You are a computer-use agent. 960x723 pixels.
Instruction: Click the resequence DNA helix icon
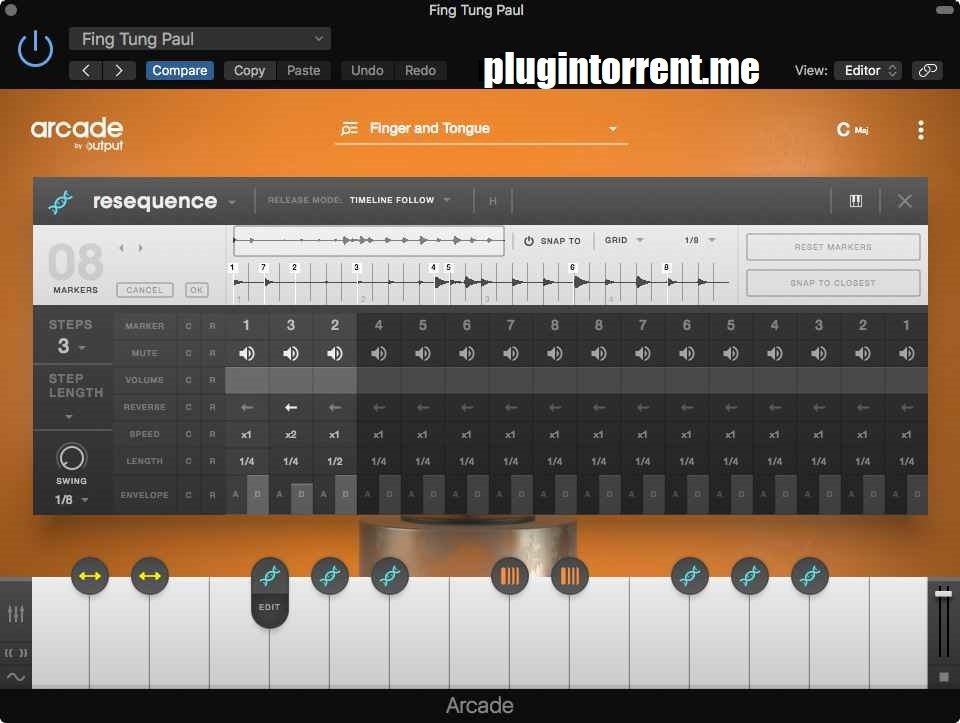[x=61, y=201]
